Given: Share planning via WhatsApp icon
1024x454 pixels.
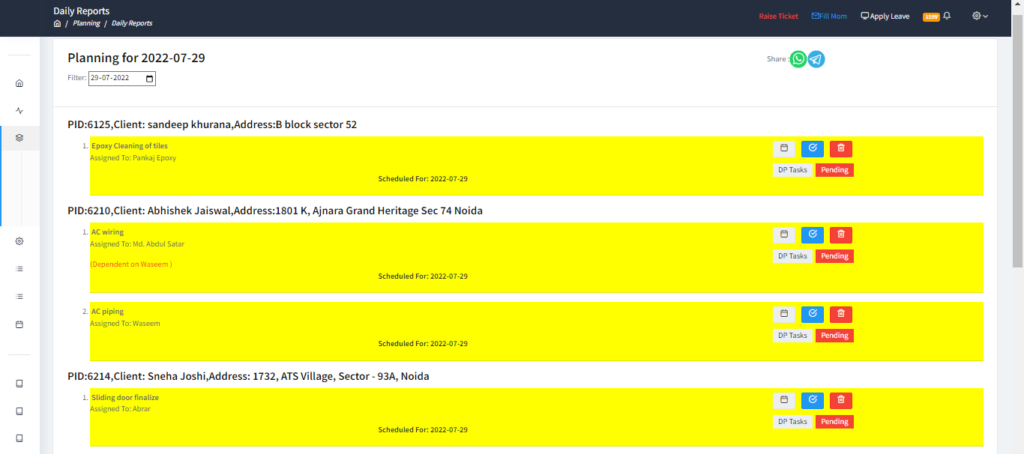Looking at the screenshot, I should (797, 59).
